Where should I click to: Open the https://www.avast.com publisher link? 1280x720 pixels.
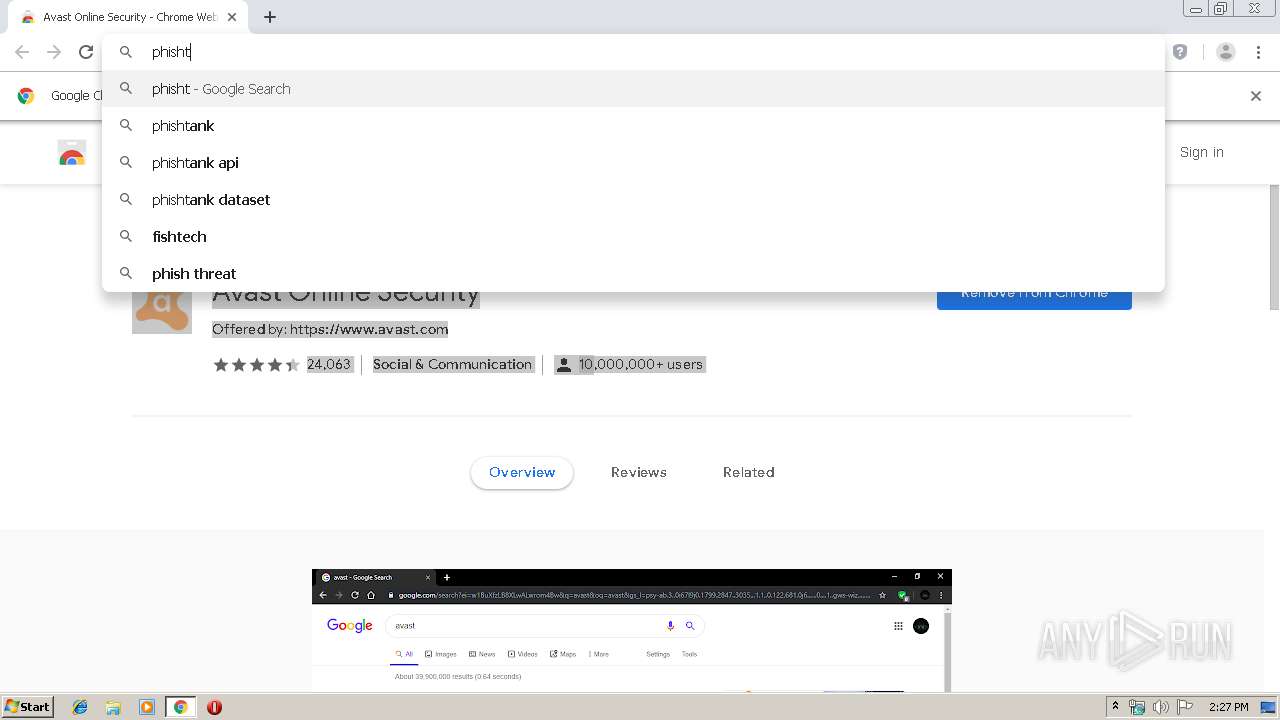click(x=369, y=329)
